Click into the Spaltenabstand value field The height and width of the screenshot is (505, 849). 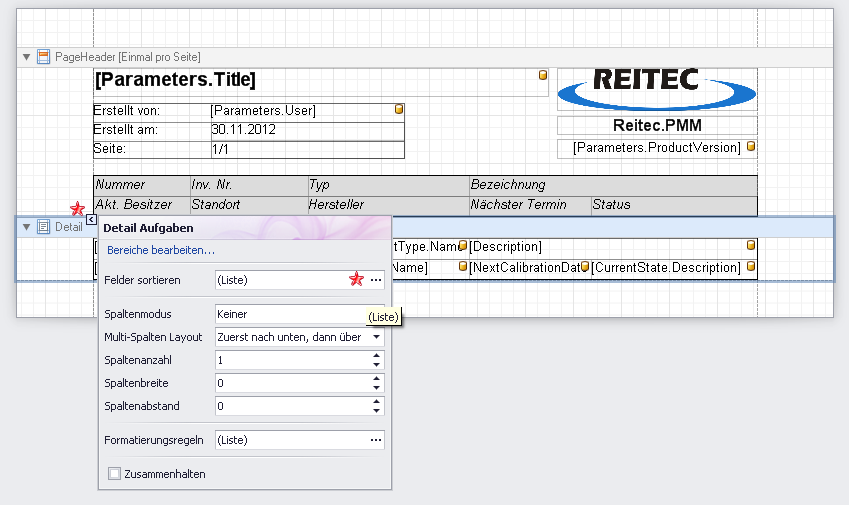coord(290,406)
